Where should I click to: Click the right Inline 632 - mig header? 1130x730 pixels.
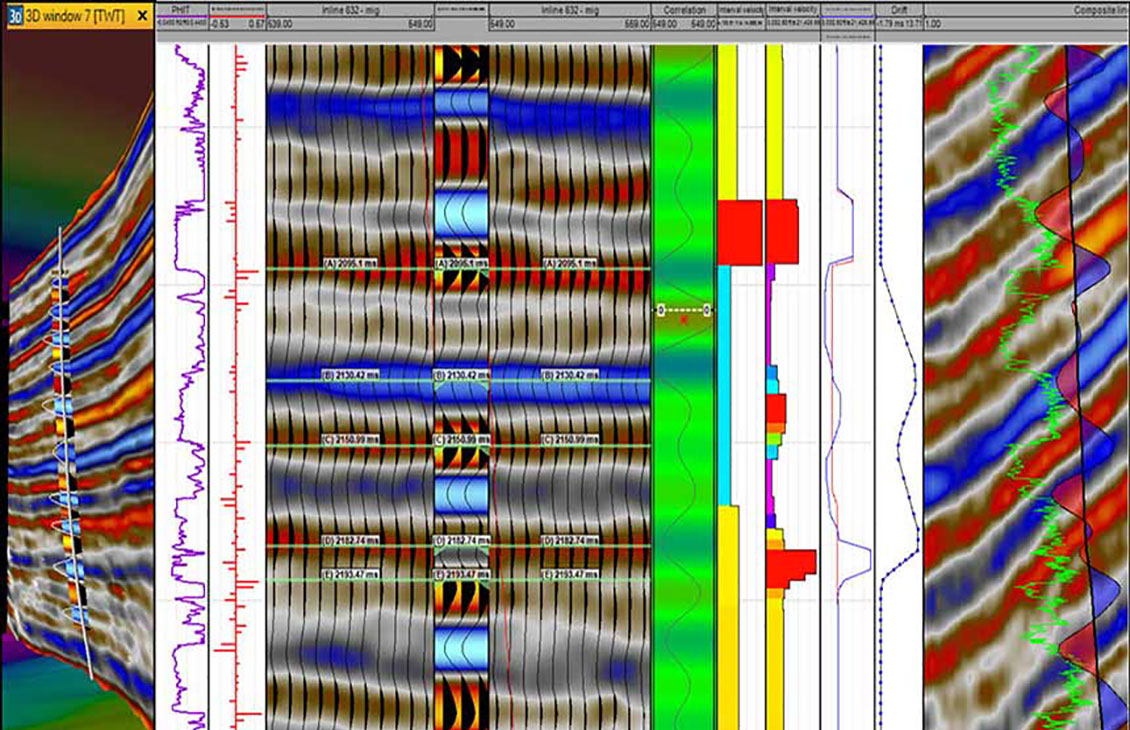point(568,10)
